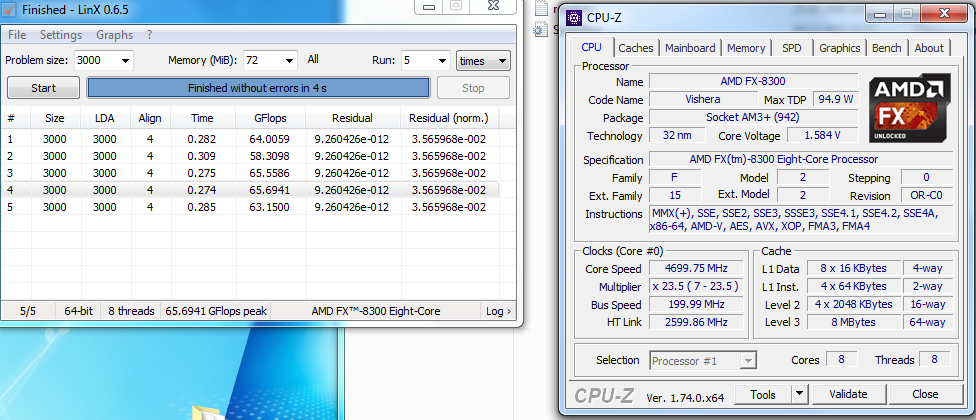The width and height of the screenshot is (976, 420).
Task: Open the Tools dropdown arrow in CPU-Z
Action: click(x=799, y=394)
